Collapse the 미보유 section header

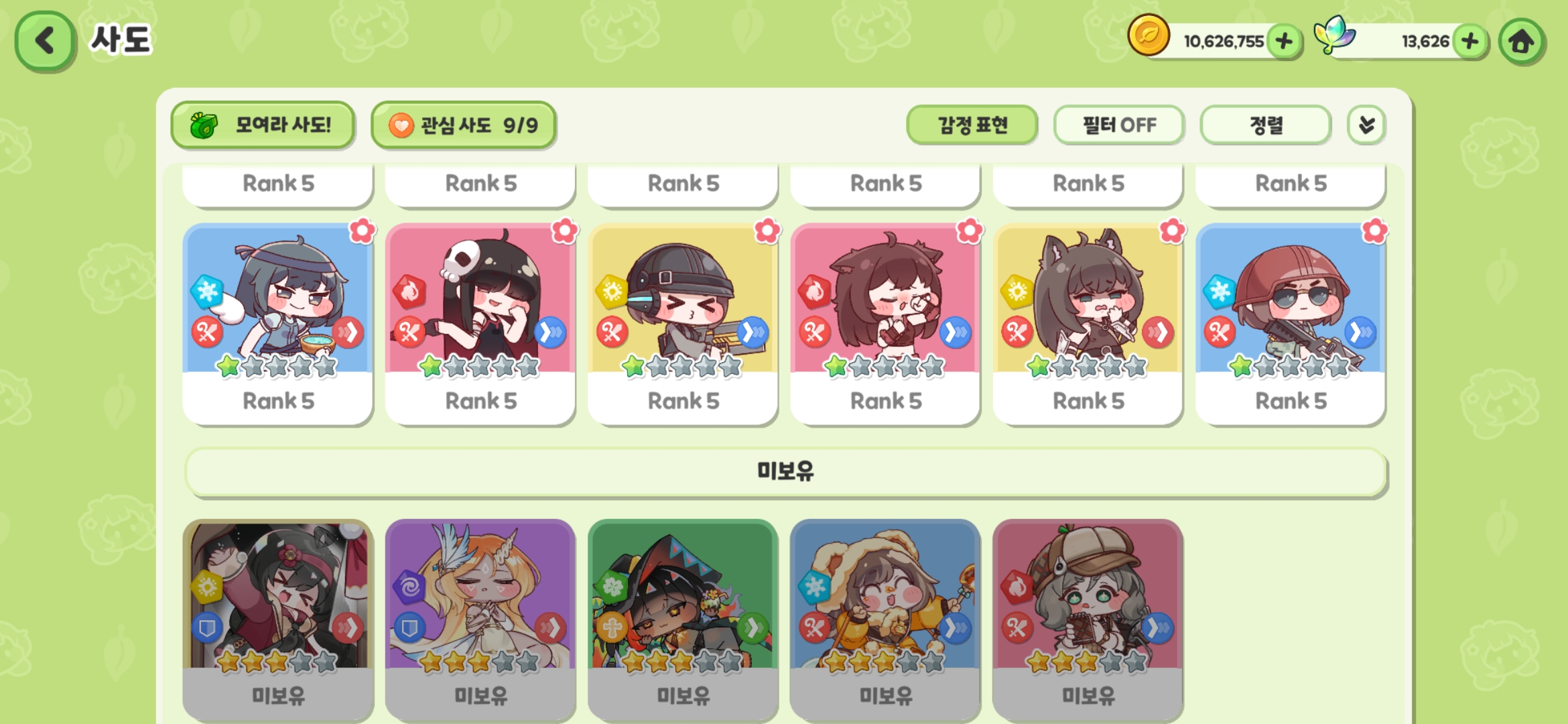[x=785, y=471]
